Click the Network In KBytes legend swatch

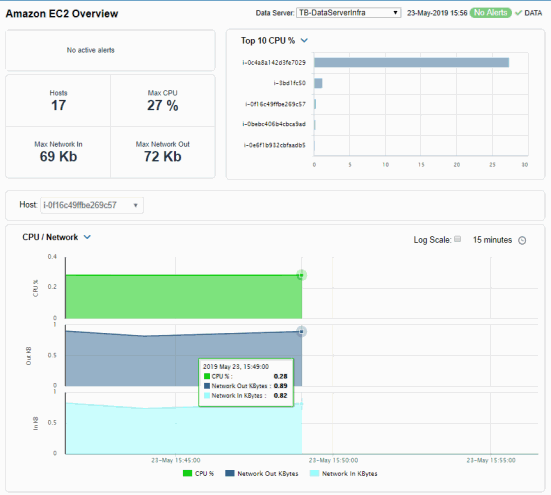(315, 474)
